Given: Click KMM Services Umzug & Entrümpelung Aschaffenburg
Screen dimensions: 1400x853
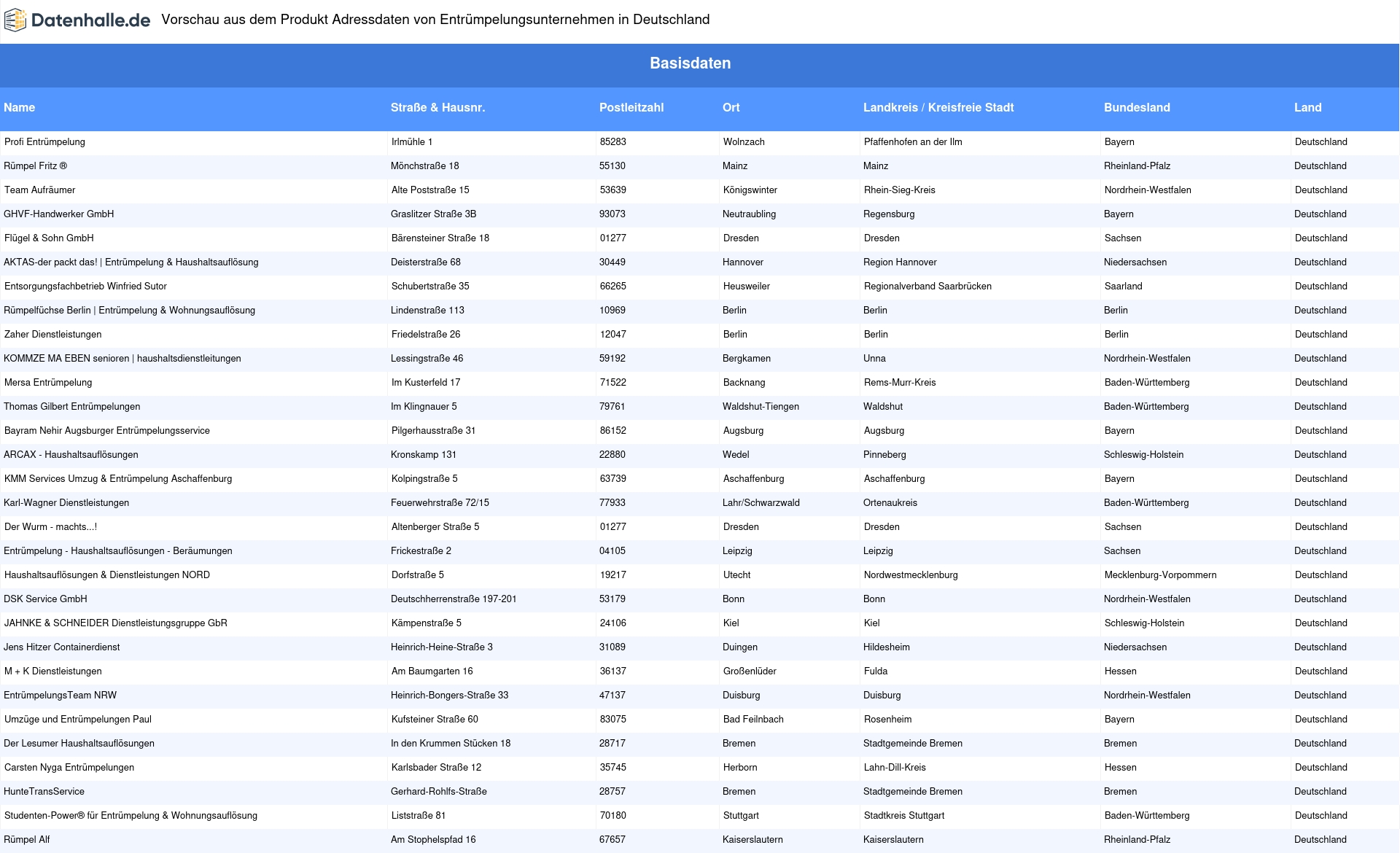Looking at the screenshot, I should point(118,479).
